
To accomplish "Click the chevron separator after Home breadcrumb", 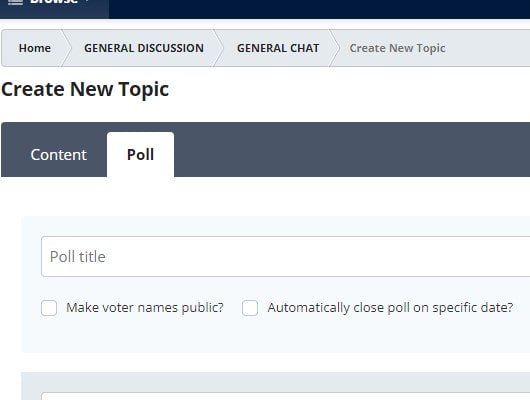I will [67, 48].
